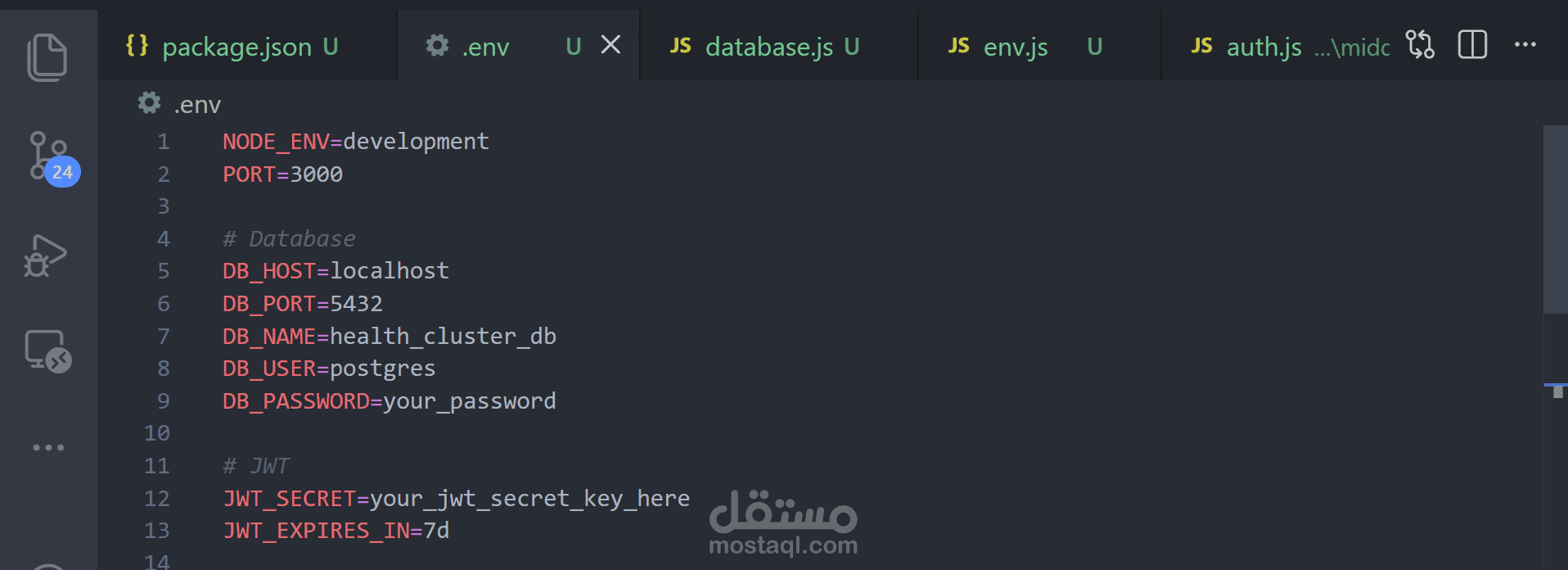Switch to the env.js tab
Screen dimensions: 1568x570
(x=1026, y=46)
